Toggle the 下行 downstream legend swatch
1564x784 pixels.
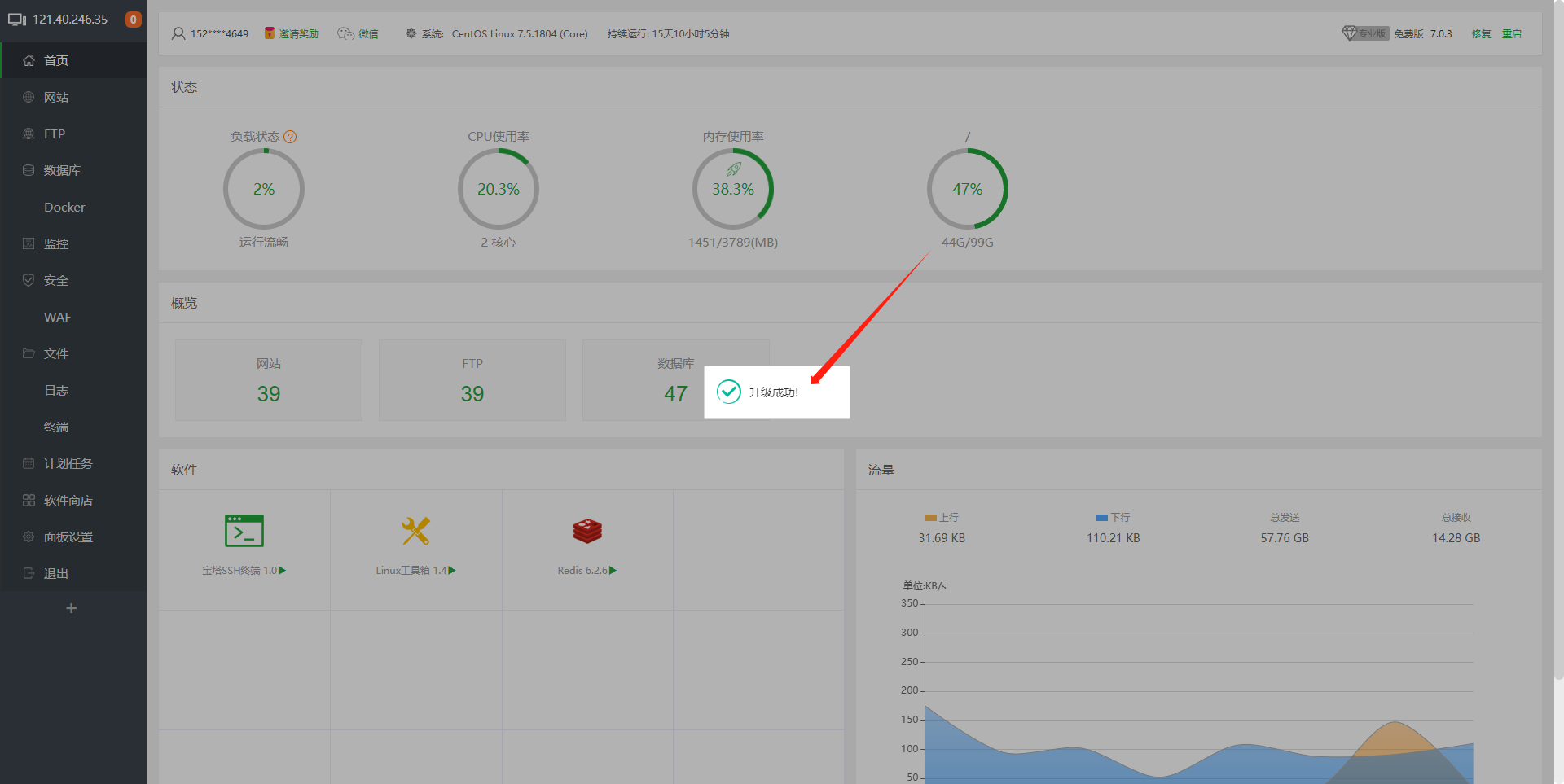click(1102, 518)
